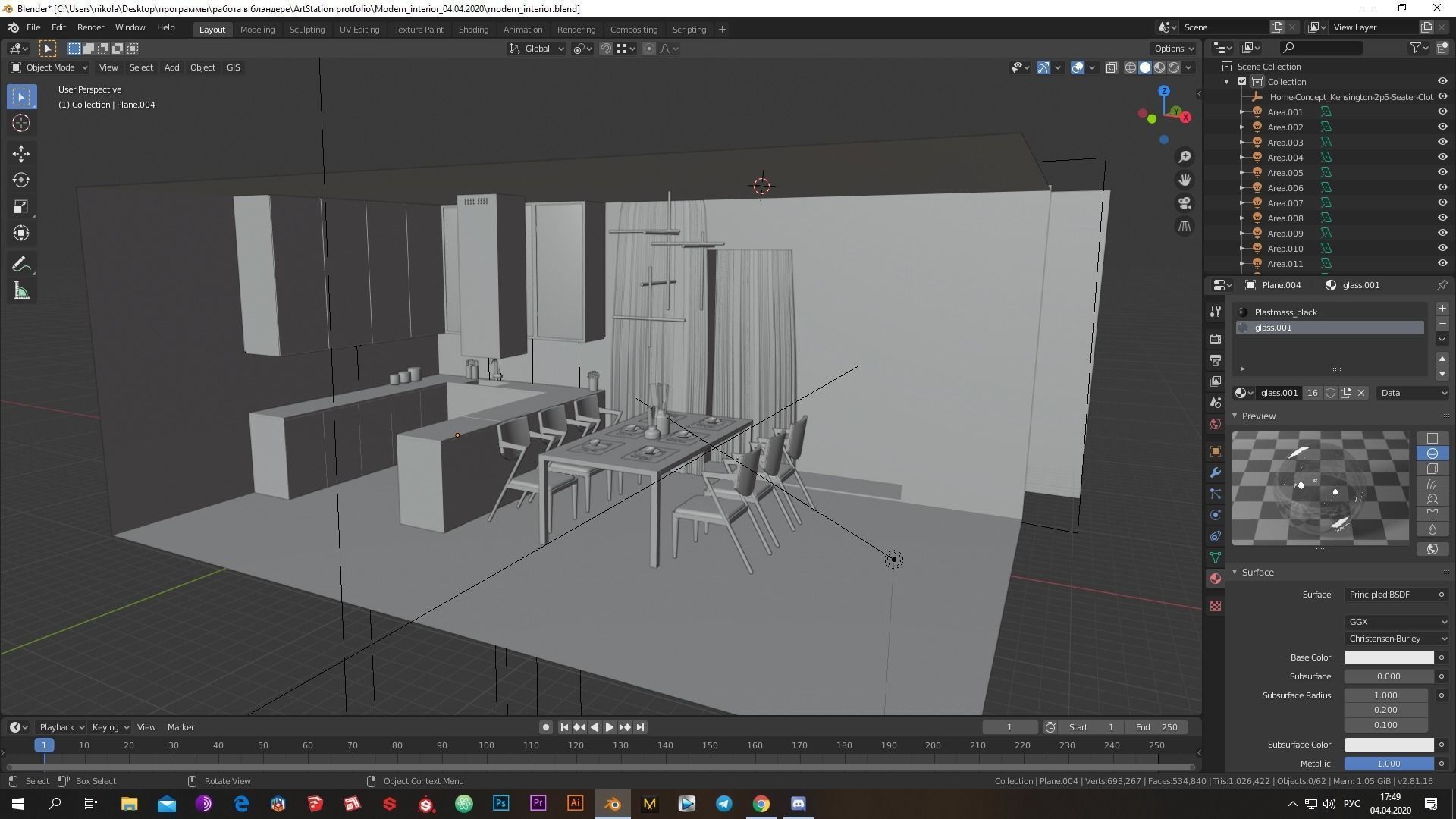The image size is (1456, 819).
Task: Select the Measure tool
Action: [21, 291]
